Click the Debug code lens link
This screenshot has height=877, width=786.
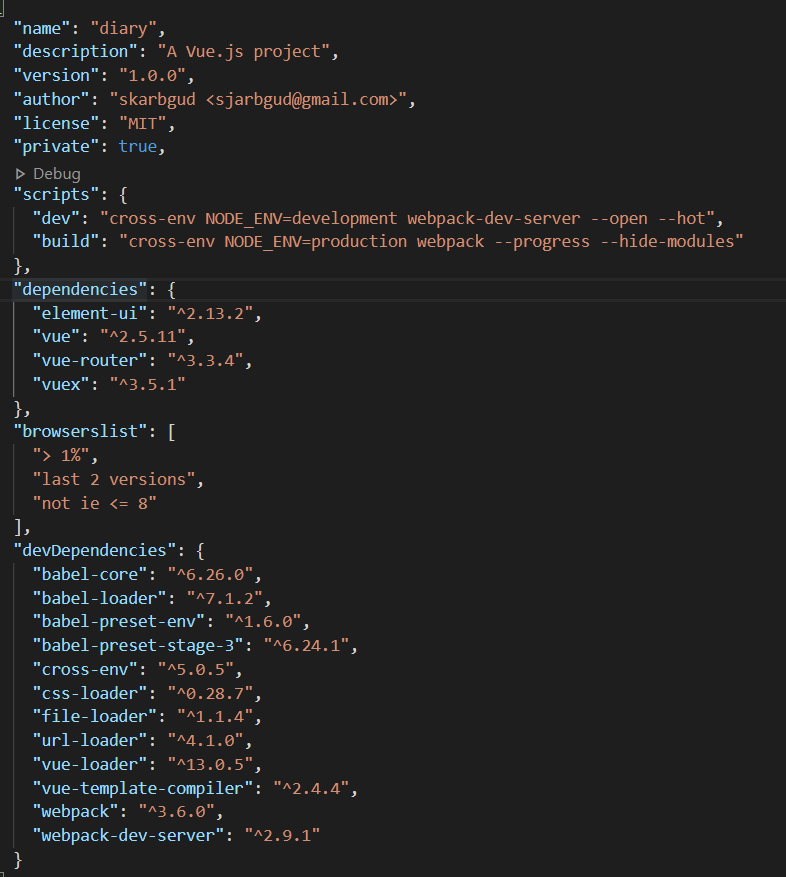coord(57,174)
